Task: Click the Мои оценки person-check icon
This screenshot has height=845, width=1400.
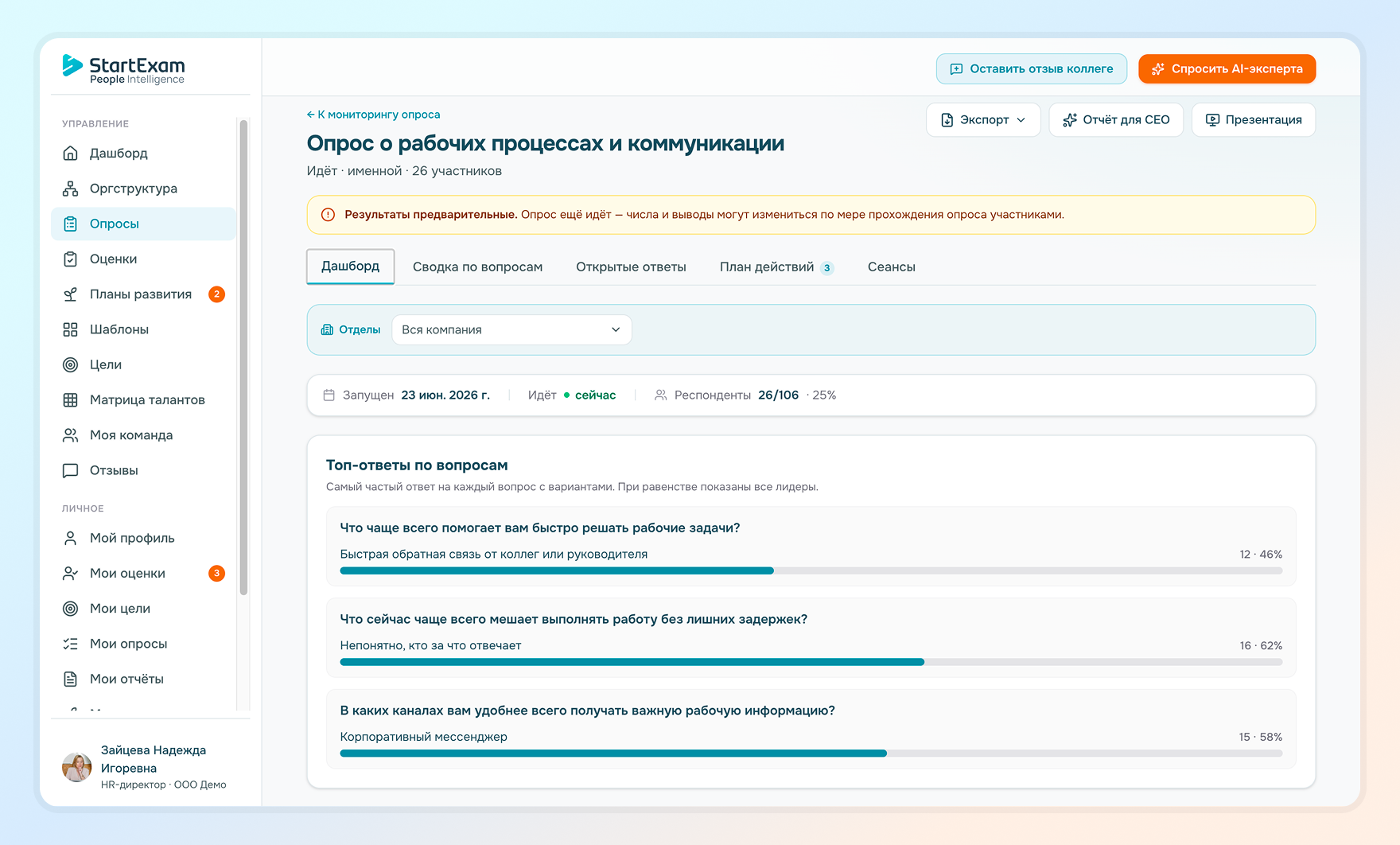Action: (71, 573)
